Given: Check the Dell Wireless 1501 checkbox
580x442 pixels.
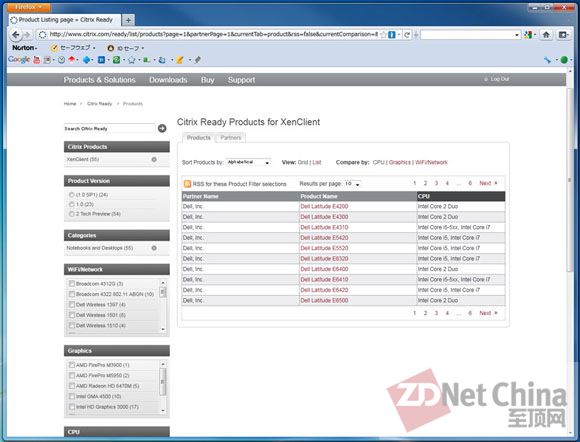Looking at the screenshot, I should point(72,315).
